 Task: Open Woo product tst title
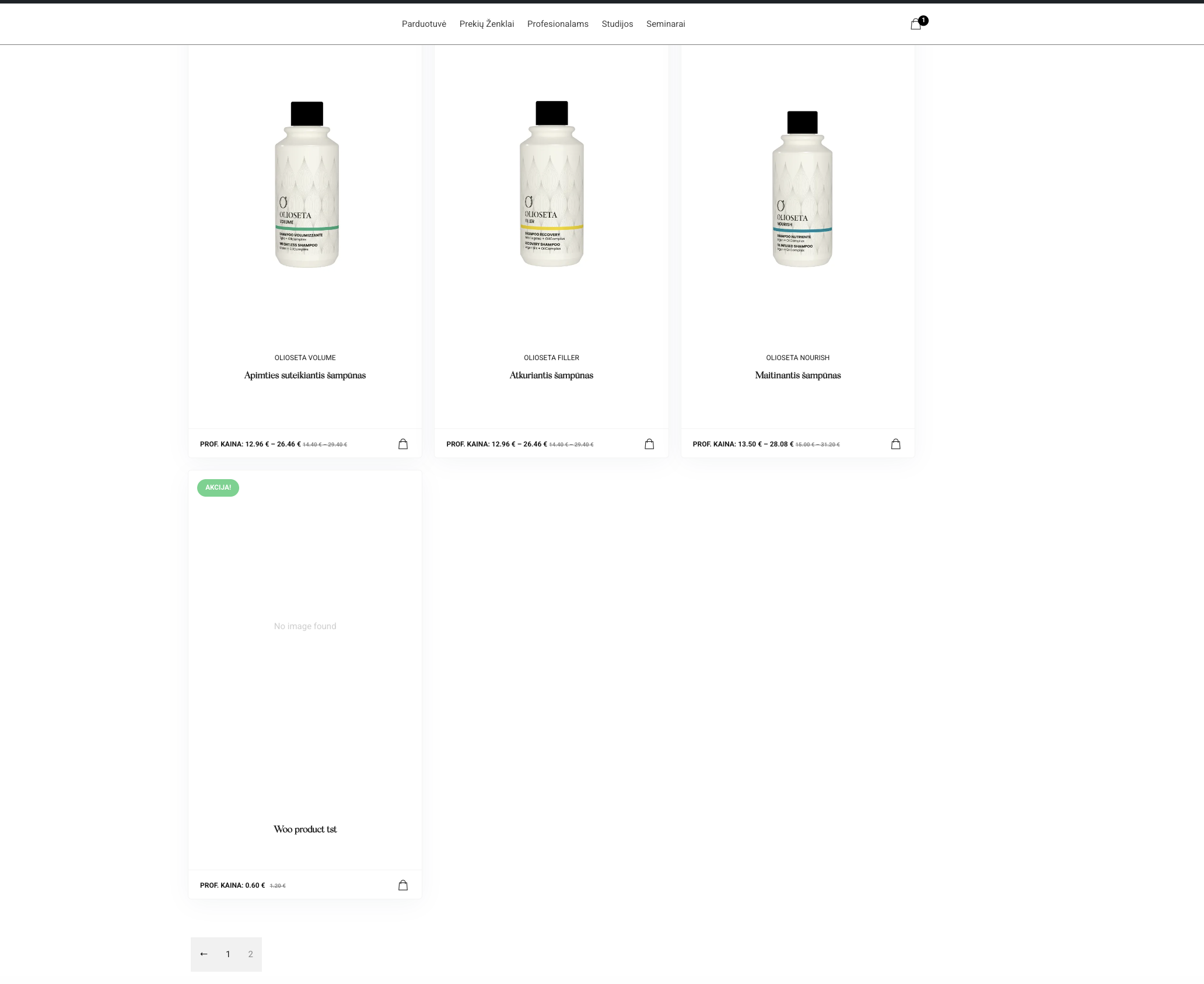pos(305,829)
